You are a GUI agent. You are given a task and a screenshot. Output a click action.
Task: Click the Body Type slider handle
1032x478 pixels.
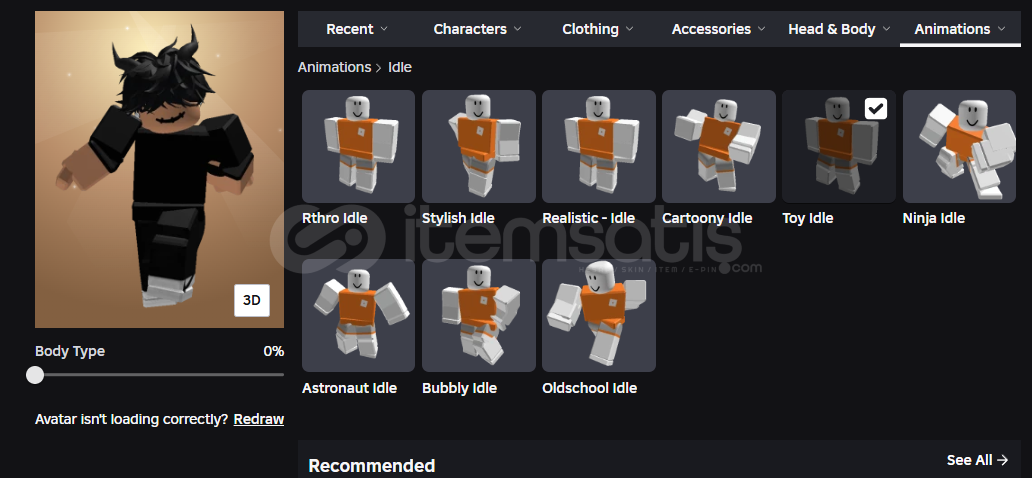[35, 375]
